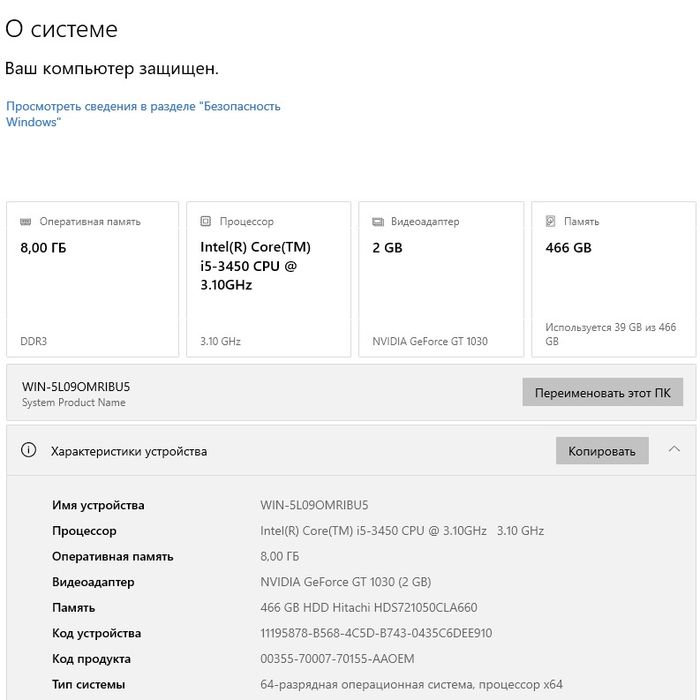Click the 2 GB video adapter value
The image size is (700, 700).
click(388, 247)
